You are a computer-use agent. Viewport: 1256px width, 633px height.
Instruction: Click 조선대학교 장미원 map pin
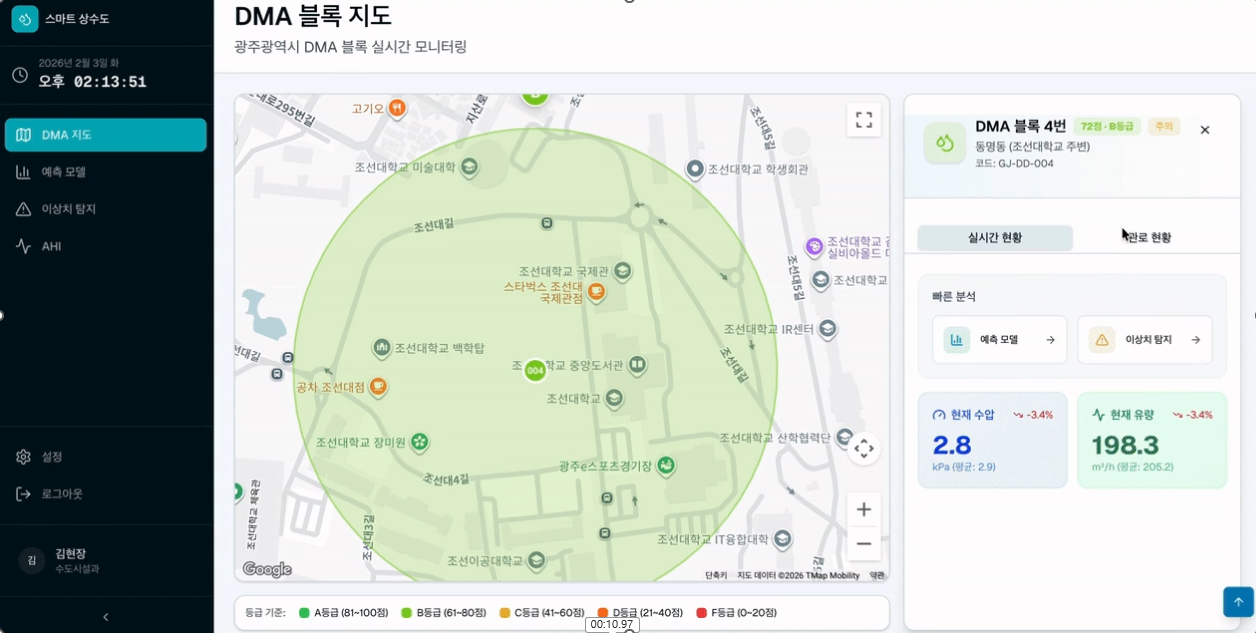420,441
